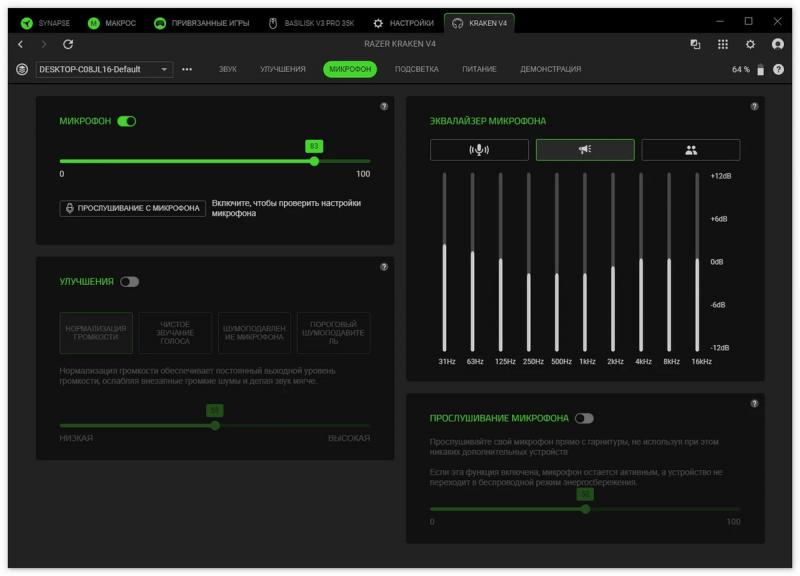Open the gear settings icon top right

750,44
